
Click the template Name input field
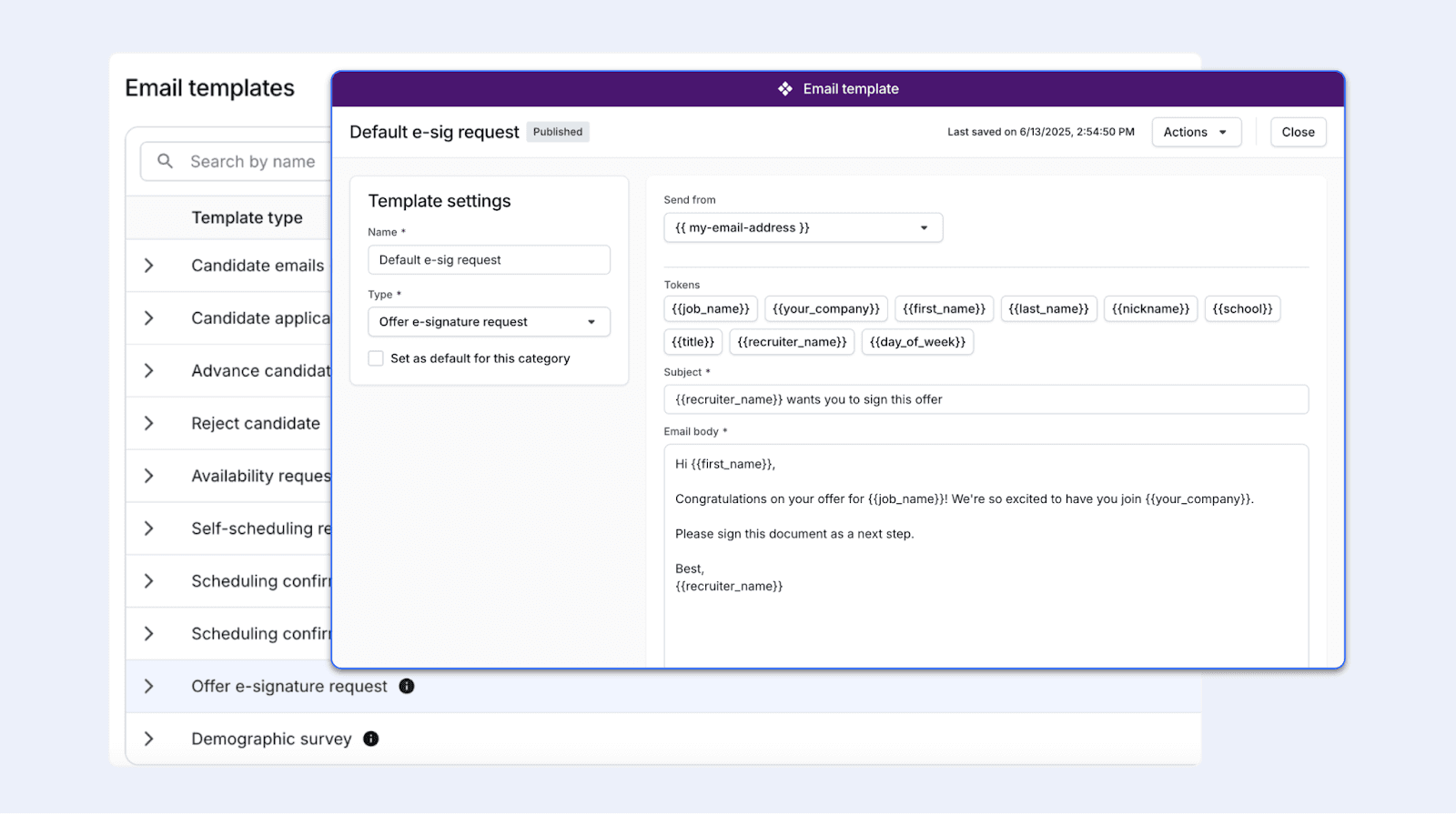pyautogui.click(x=489, y=260)
